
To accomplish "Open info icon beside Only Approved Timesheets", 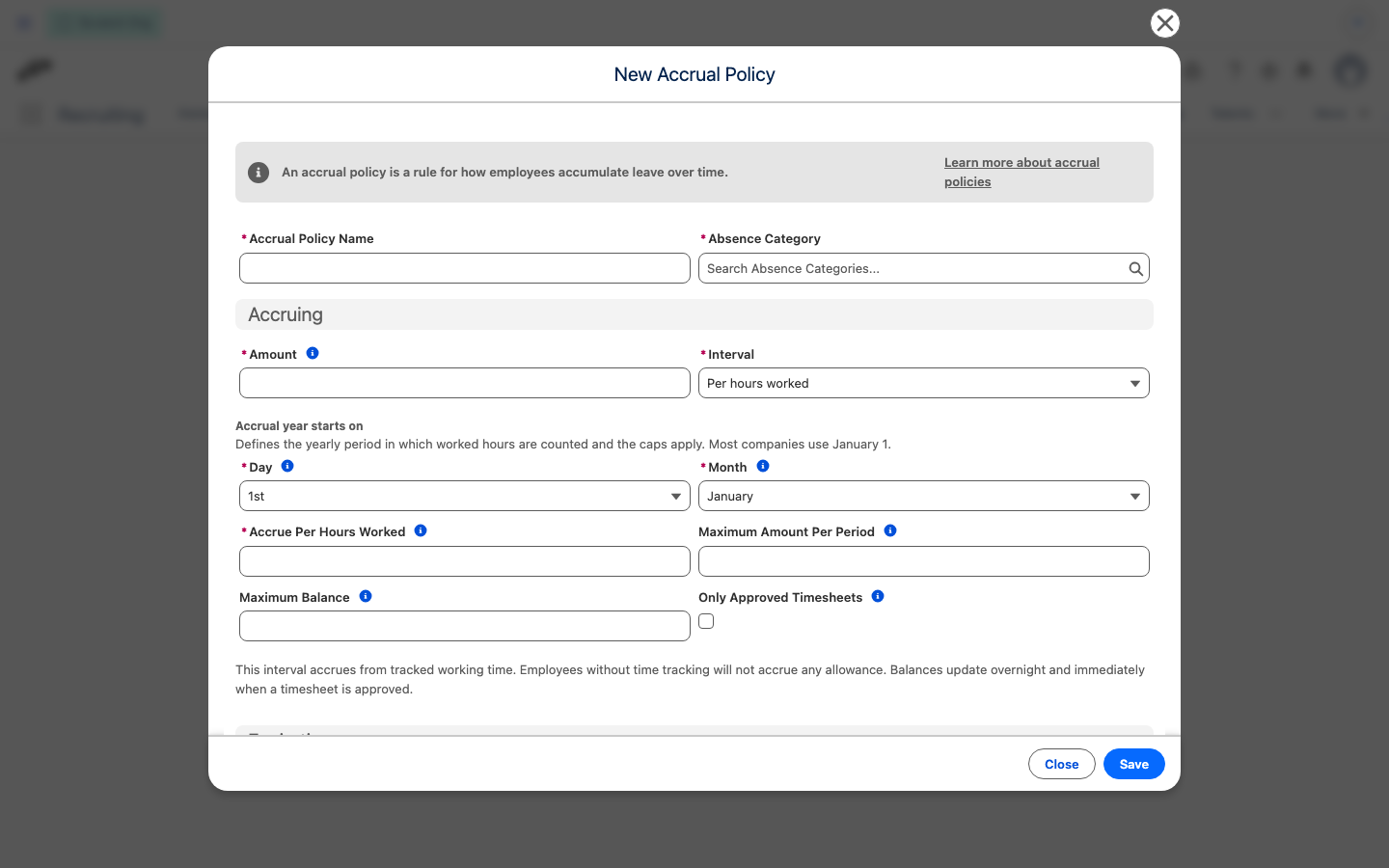I will point(878,596).
